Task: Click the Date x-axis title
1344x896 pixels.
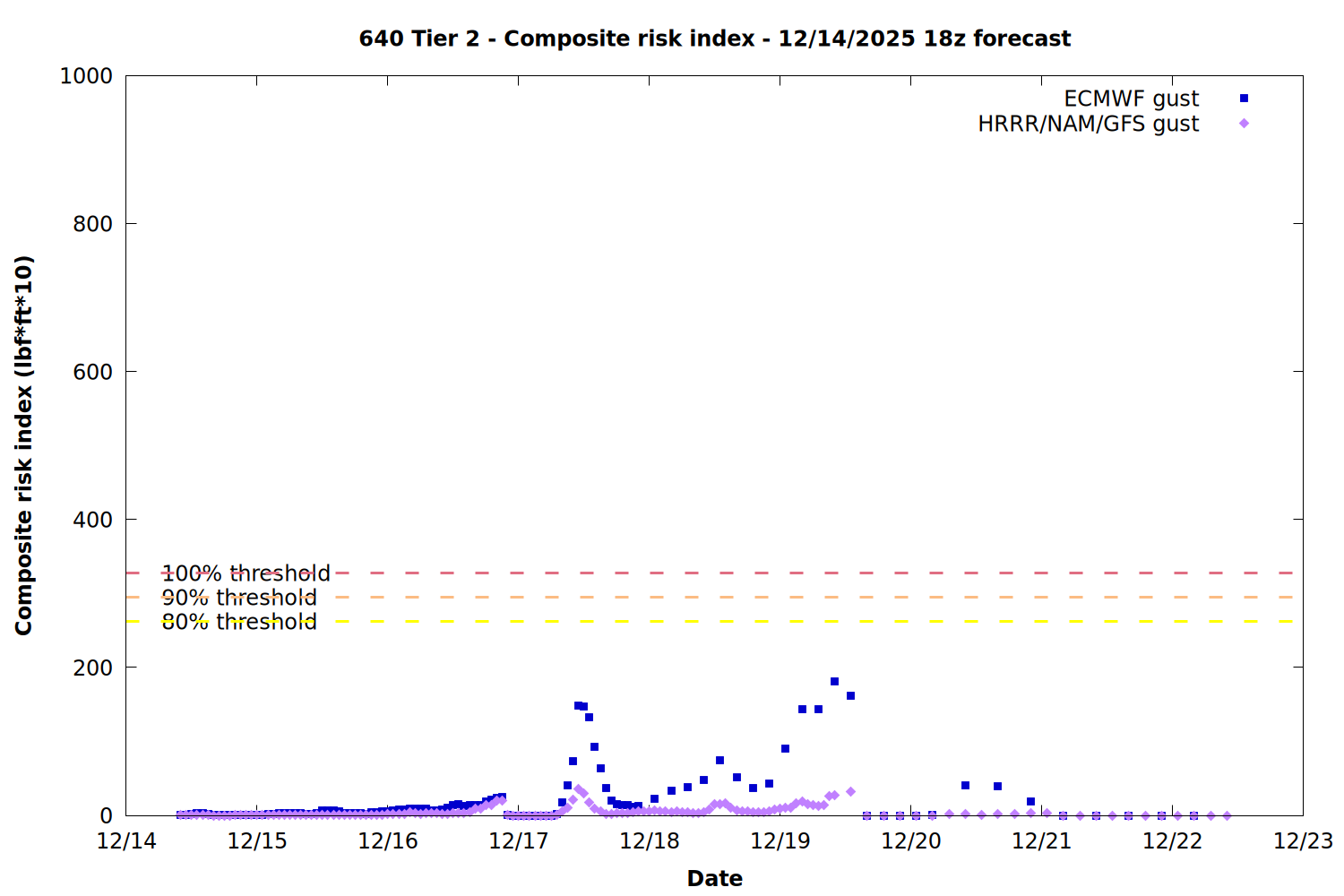Action: pos(714,878)
